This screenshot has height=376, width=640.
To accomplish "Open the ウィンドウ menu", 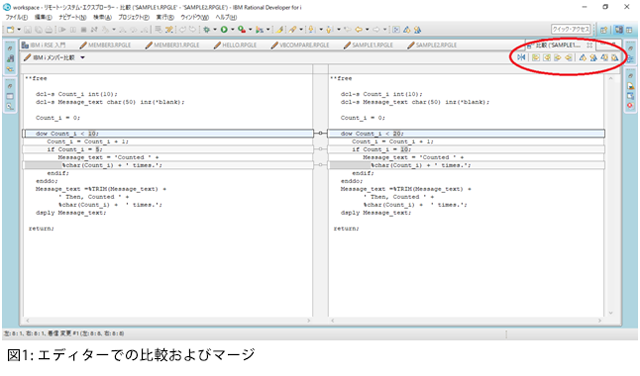I will 195,17.
